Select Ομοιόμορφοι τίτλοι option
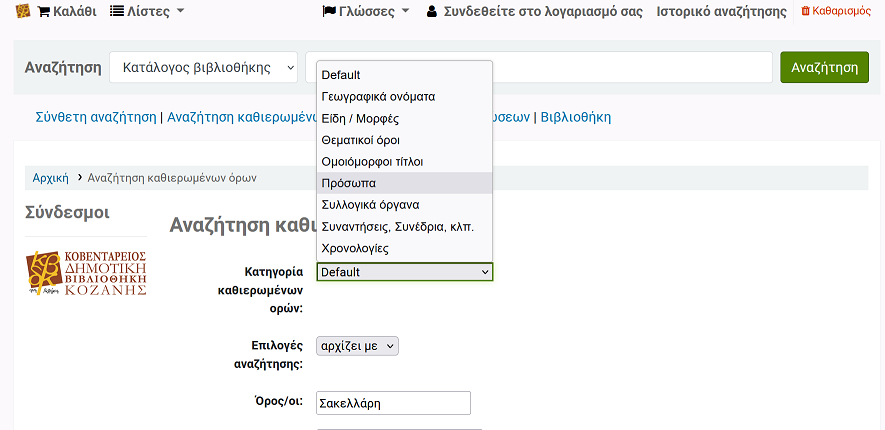885x430 pixels. [404, 161]
